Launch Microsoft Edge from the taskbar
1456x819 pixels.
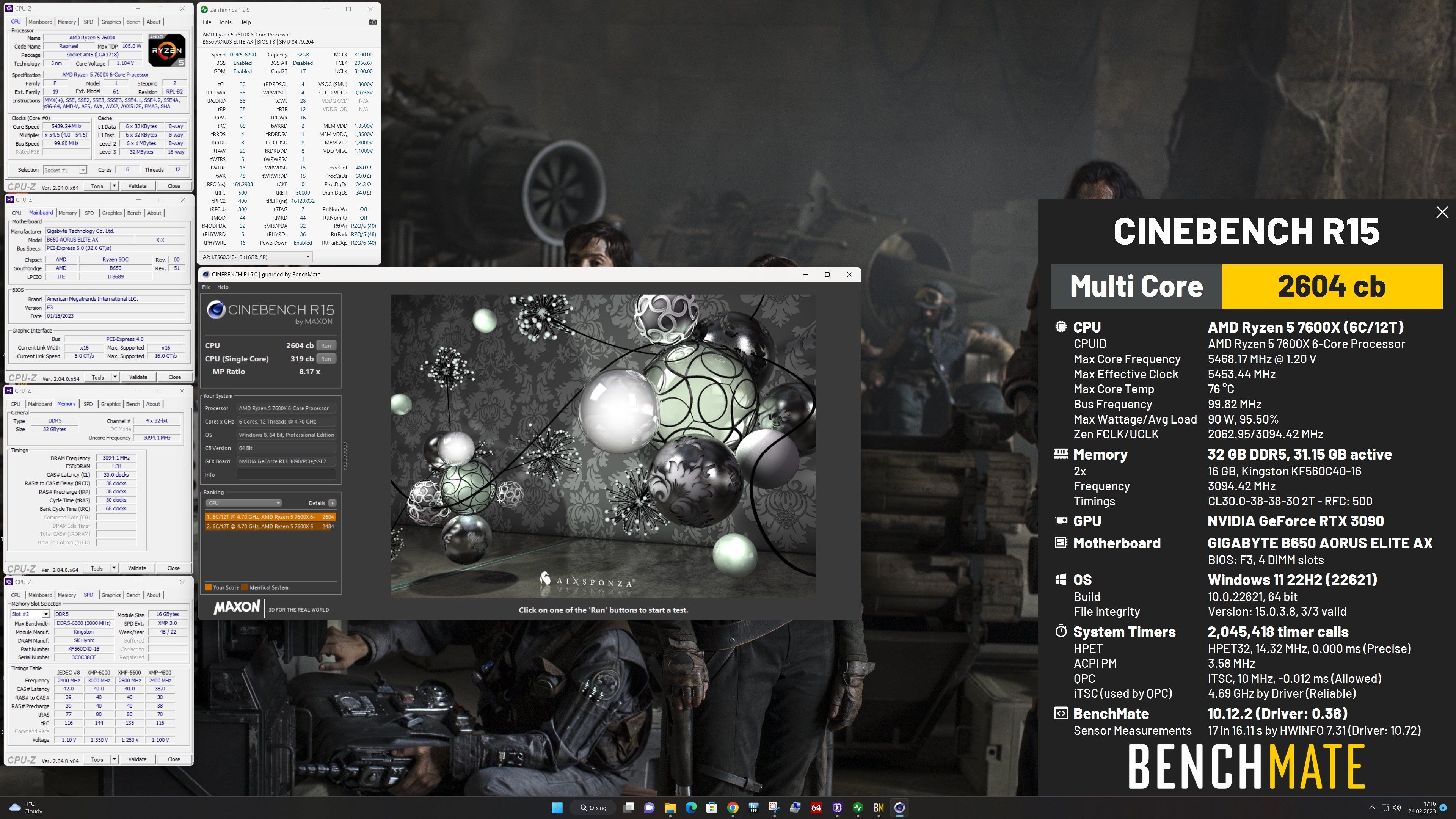[x=691, y=808]
